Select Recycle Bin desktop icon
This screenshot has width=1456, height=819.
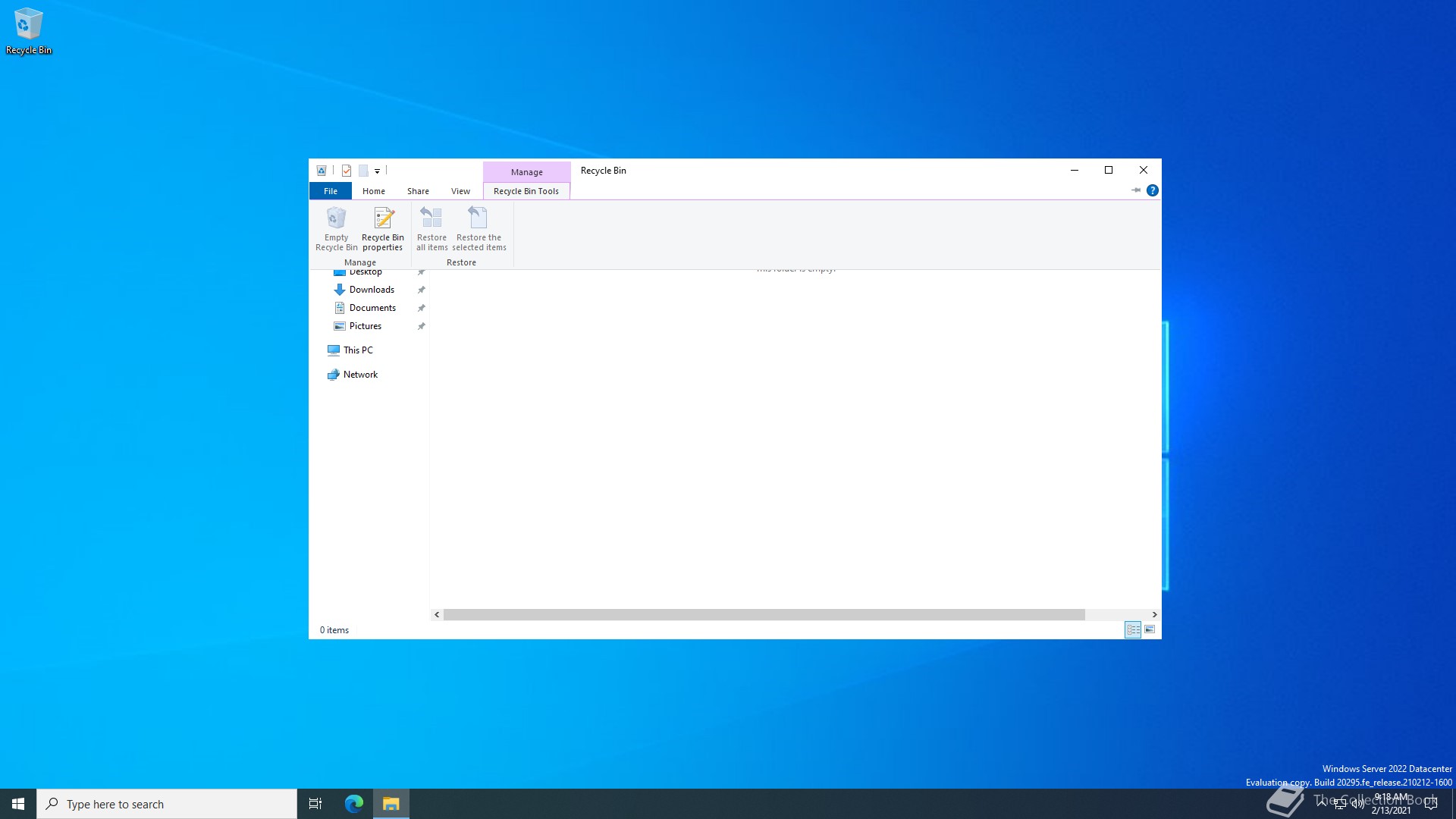[29, 31]
